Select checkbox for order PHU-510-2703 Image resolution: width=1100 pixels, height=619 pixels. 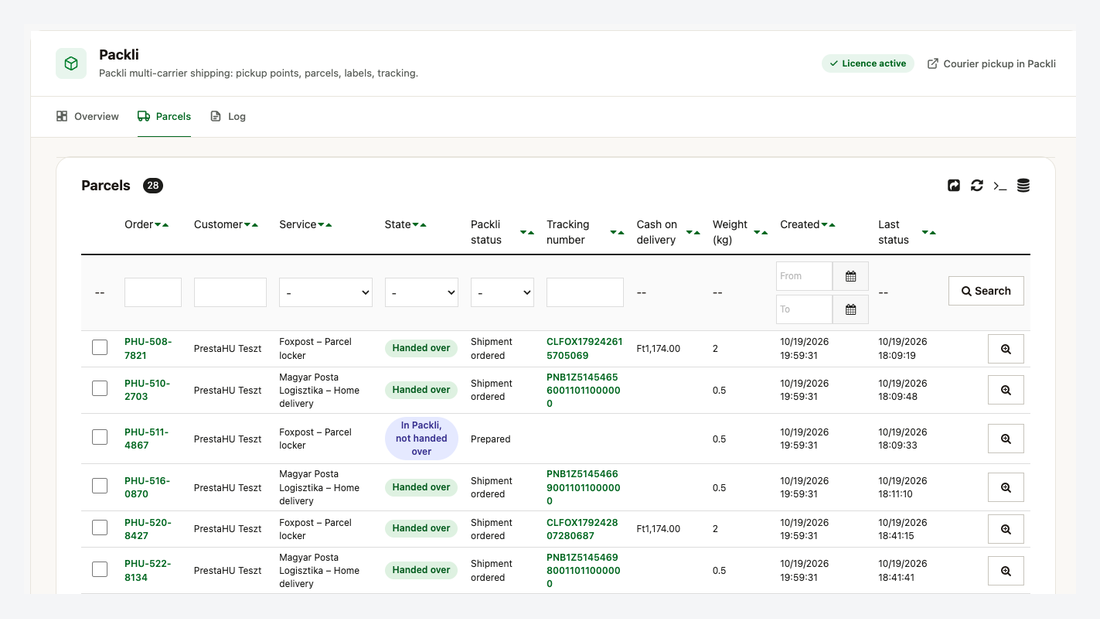pos(100,388)
